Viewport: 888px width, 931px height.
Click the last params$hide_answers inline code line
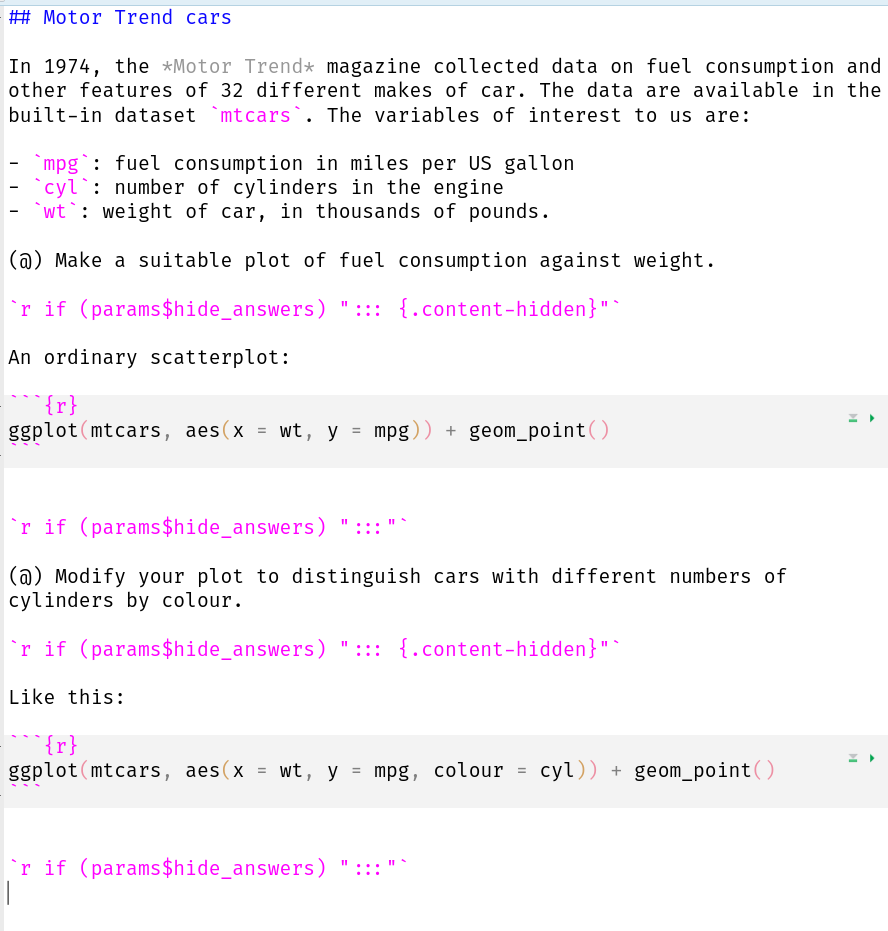(x=208, y=868)
